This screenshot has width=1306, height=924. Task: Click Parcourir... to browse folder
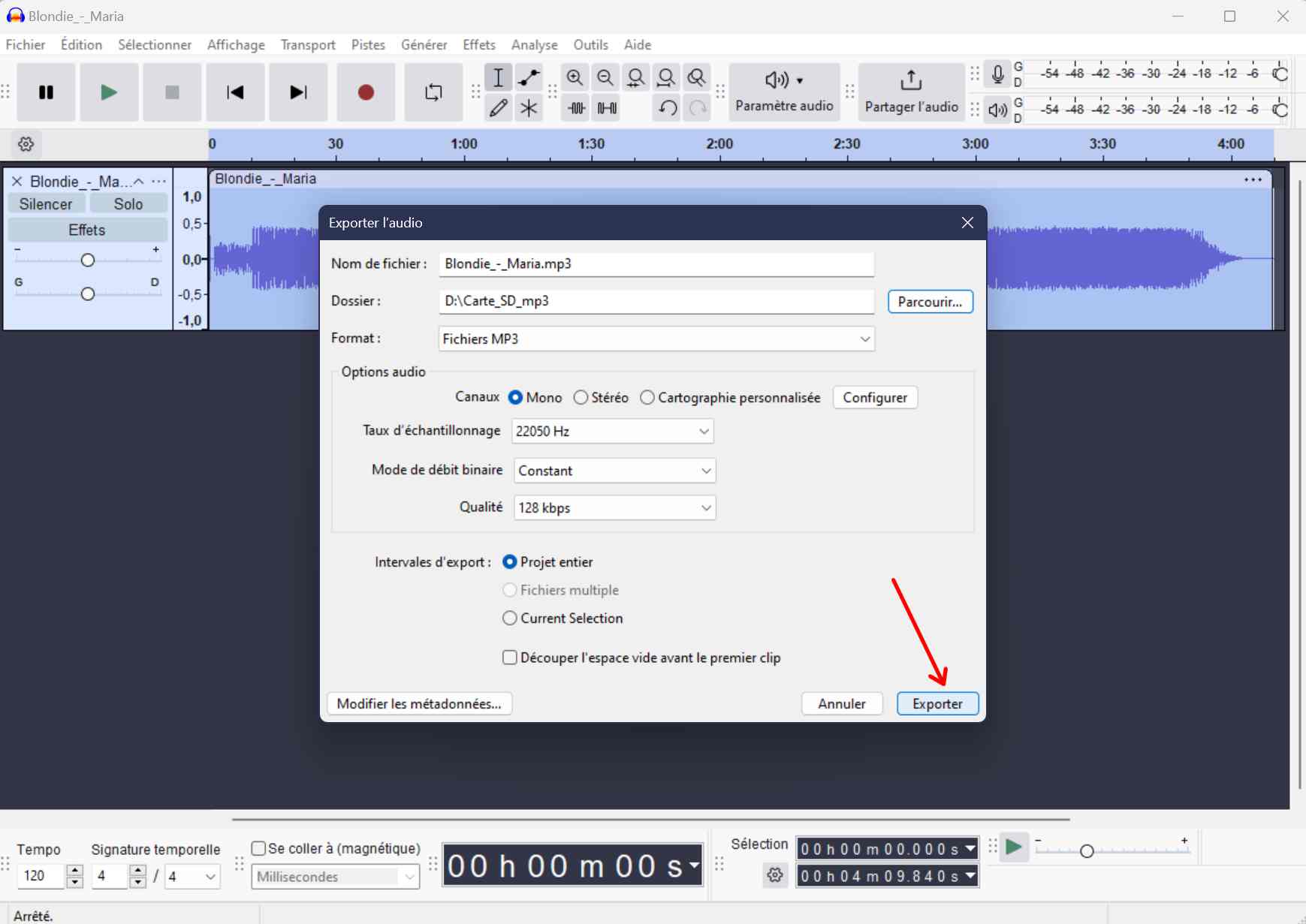[930, 302]
